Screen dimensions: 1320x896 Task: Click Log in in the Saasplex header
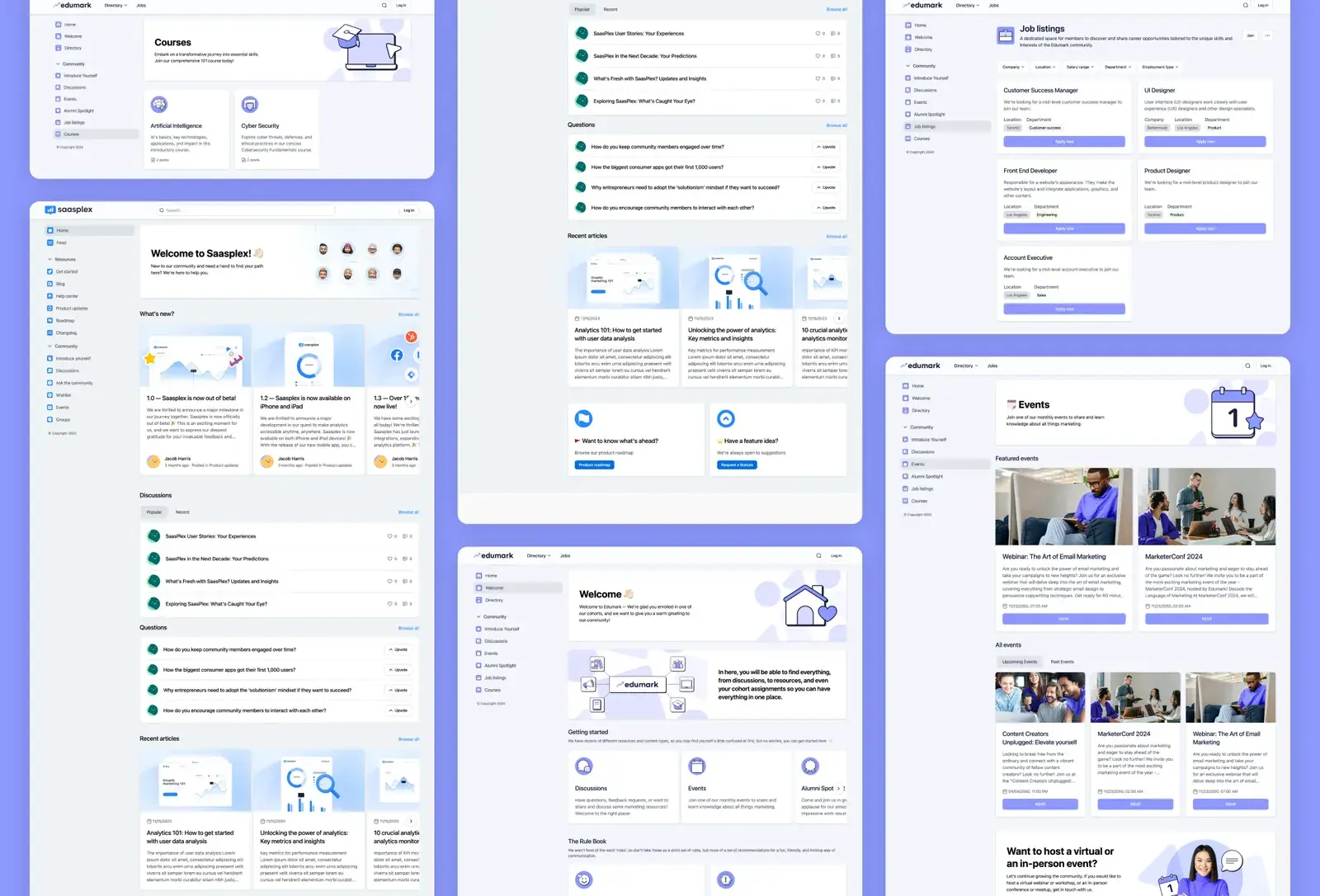[408, 210]
